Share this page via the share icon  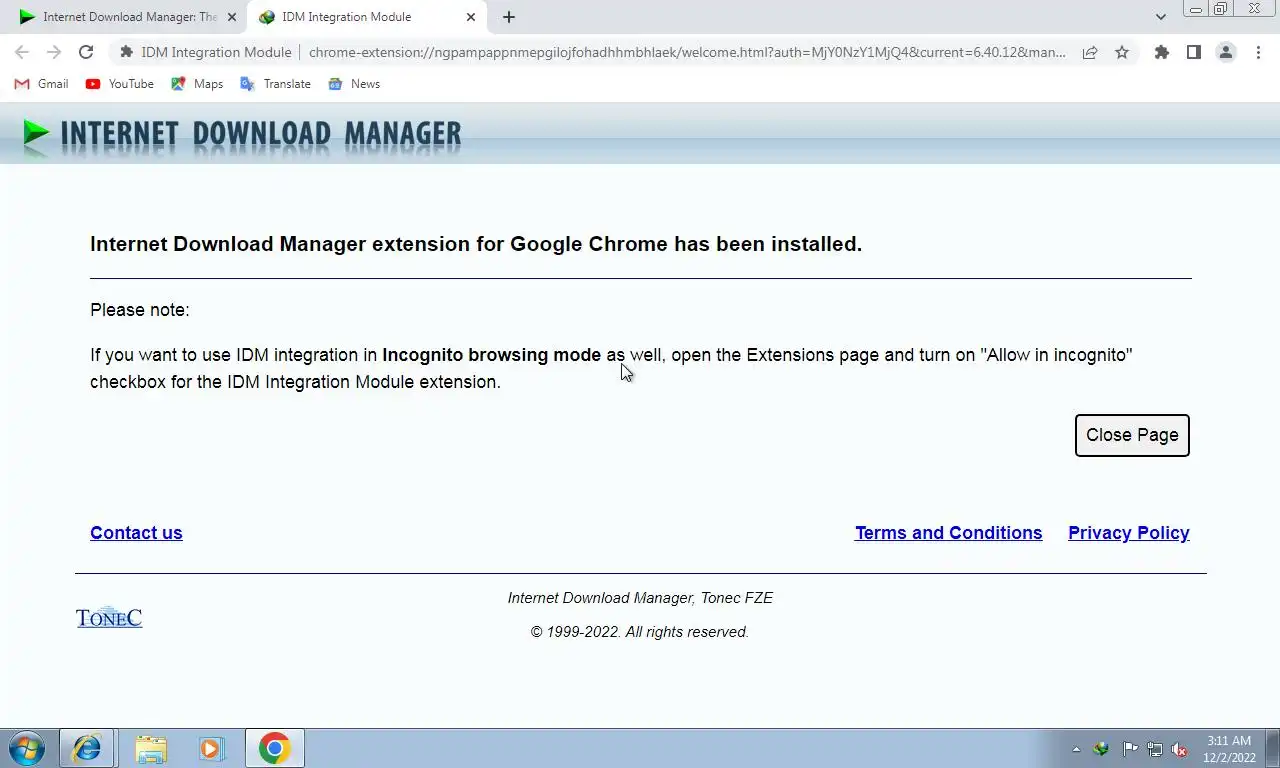pos(1090,52)
